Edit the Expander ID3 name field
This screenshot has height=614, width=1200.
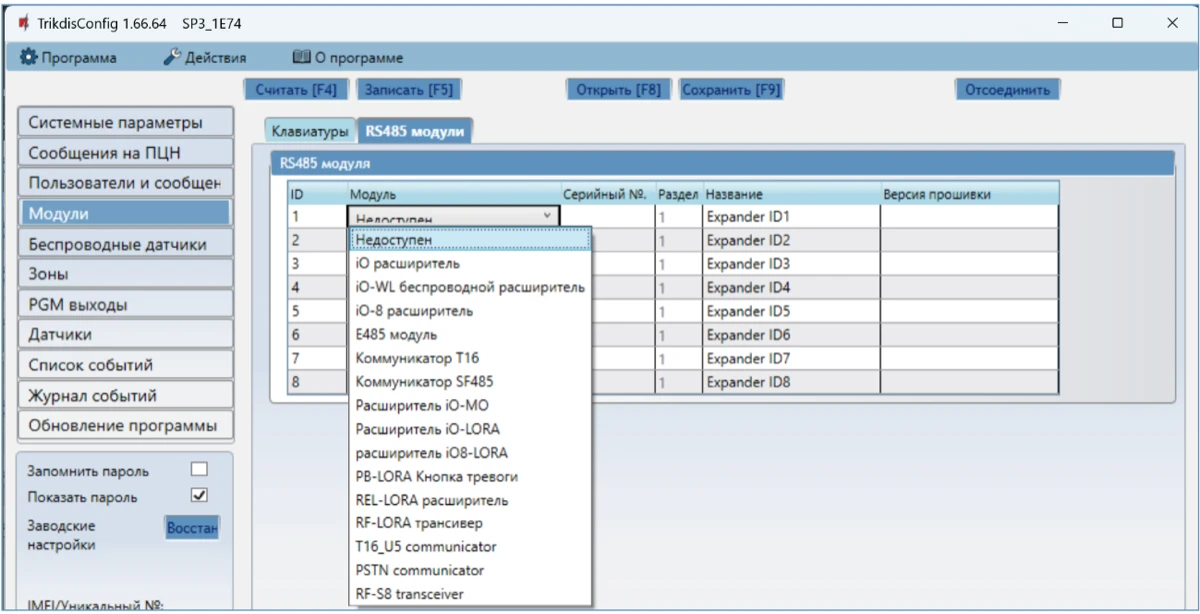pyautogui.click(x=790, y=264)
